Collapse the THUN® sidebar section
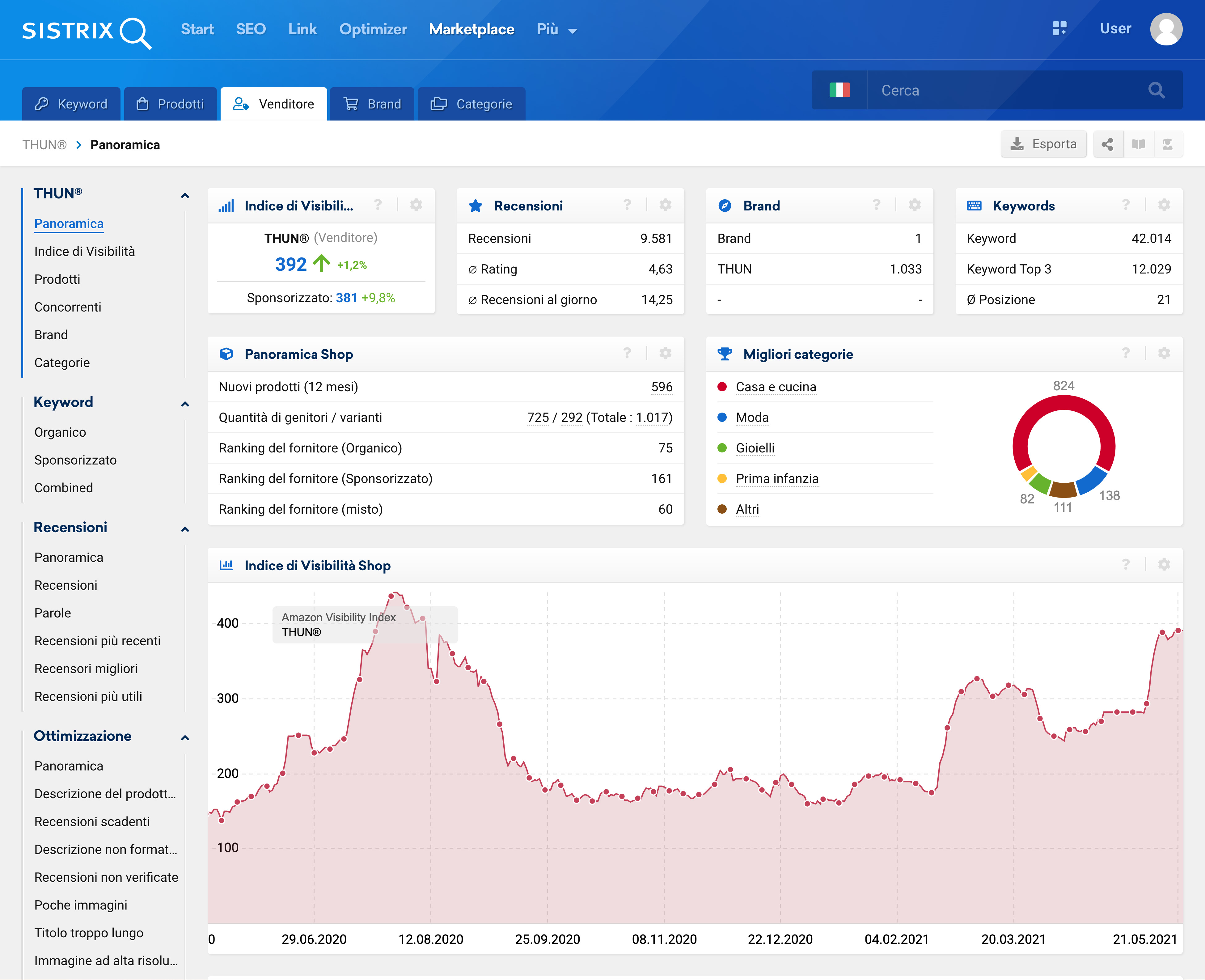This screenshot has width=1205, height=980. tap(184, 195)
